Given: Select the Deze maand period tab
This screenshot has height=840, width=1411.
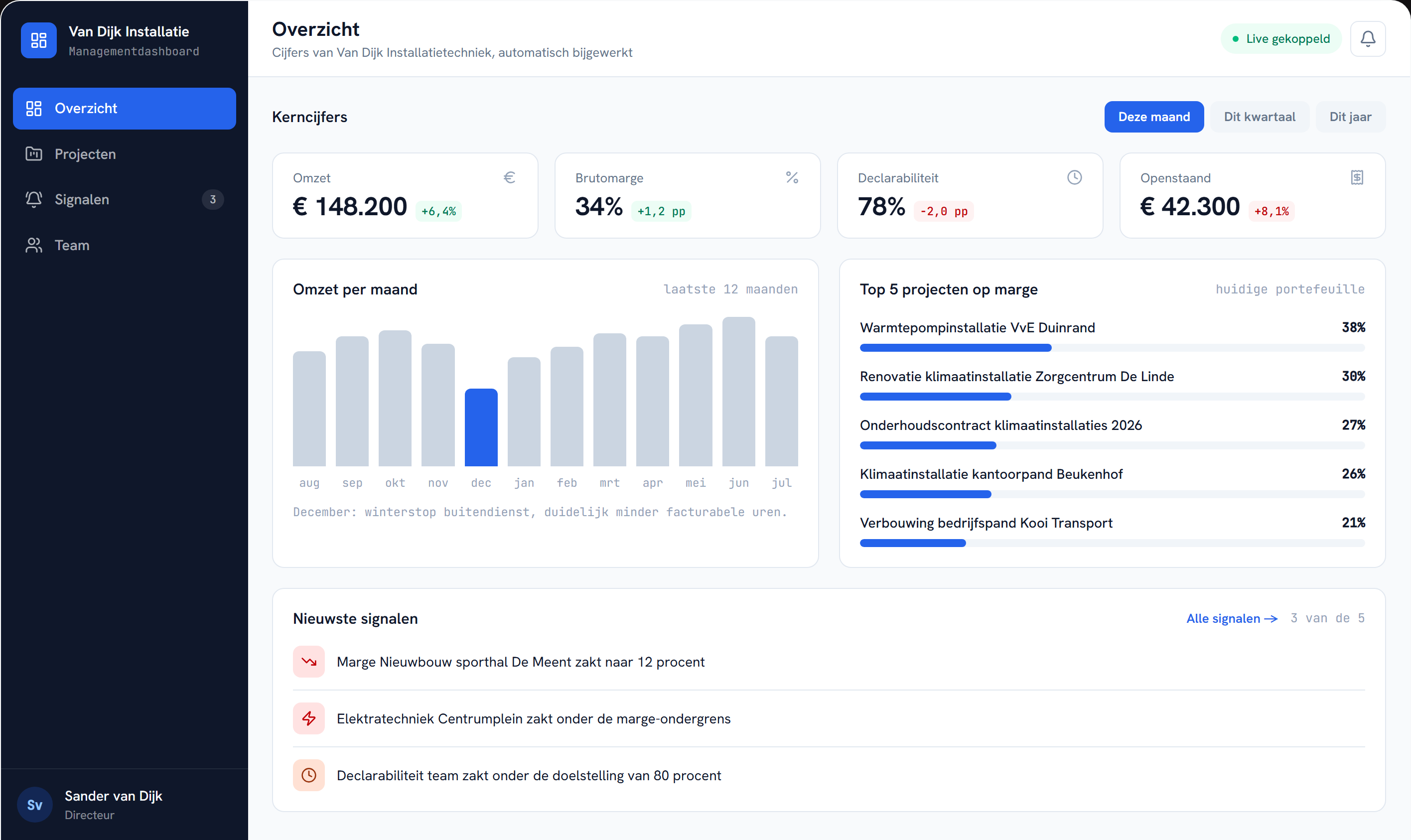Looking at the screenshot, I should (x=1153, y=117).
